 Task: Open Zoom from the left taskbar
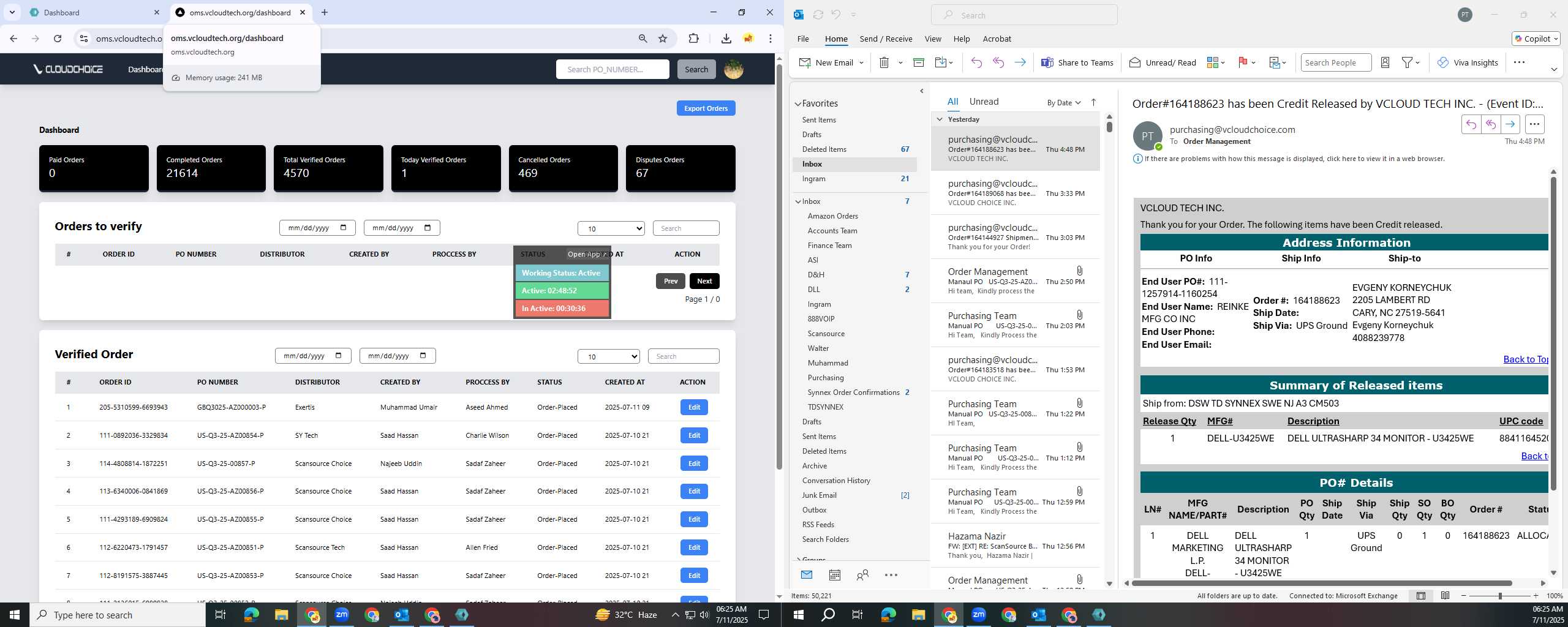tap(342, 615)
